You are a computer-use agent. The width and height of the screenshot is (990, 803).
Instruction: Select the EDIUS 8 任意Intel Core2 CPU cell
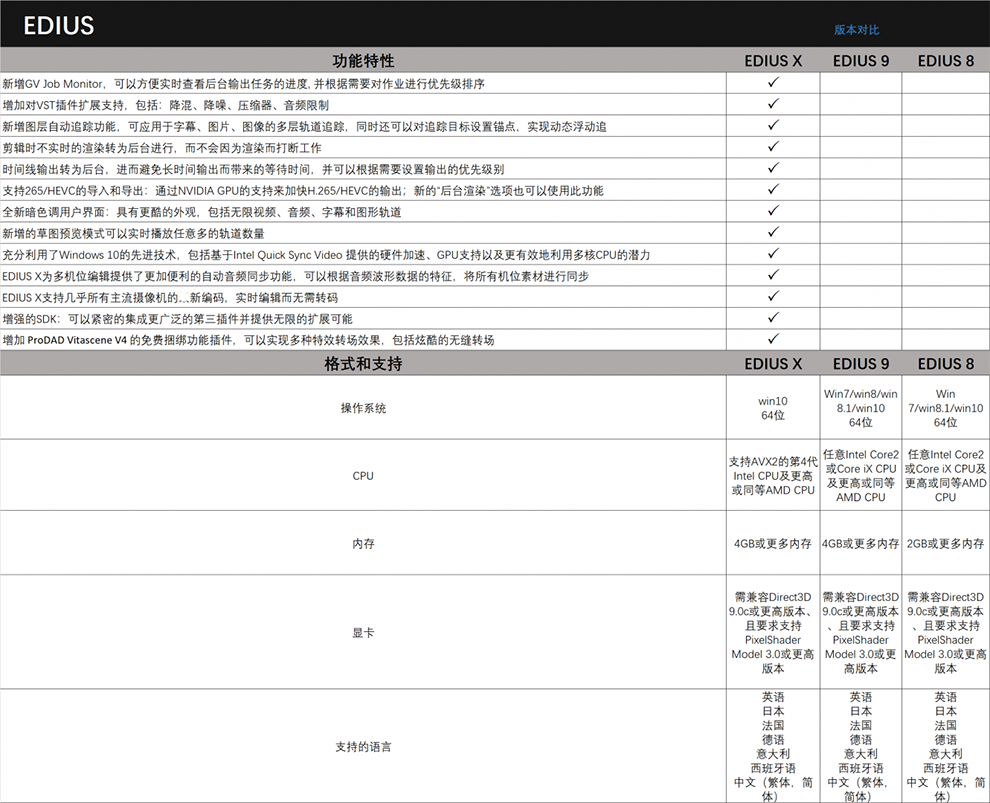(x=946, y=476)
